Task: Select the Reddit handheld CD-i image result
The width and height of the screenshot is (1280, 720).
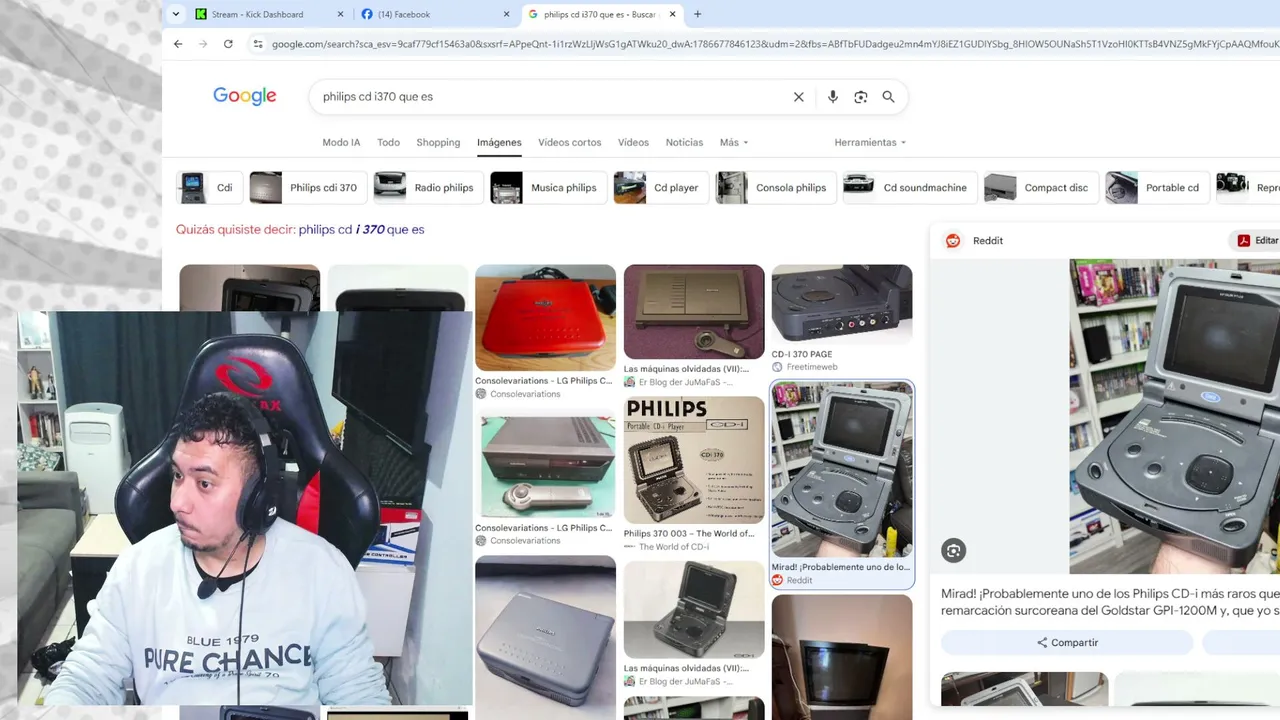Action: pos(842,469)
